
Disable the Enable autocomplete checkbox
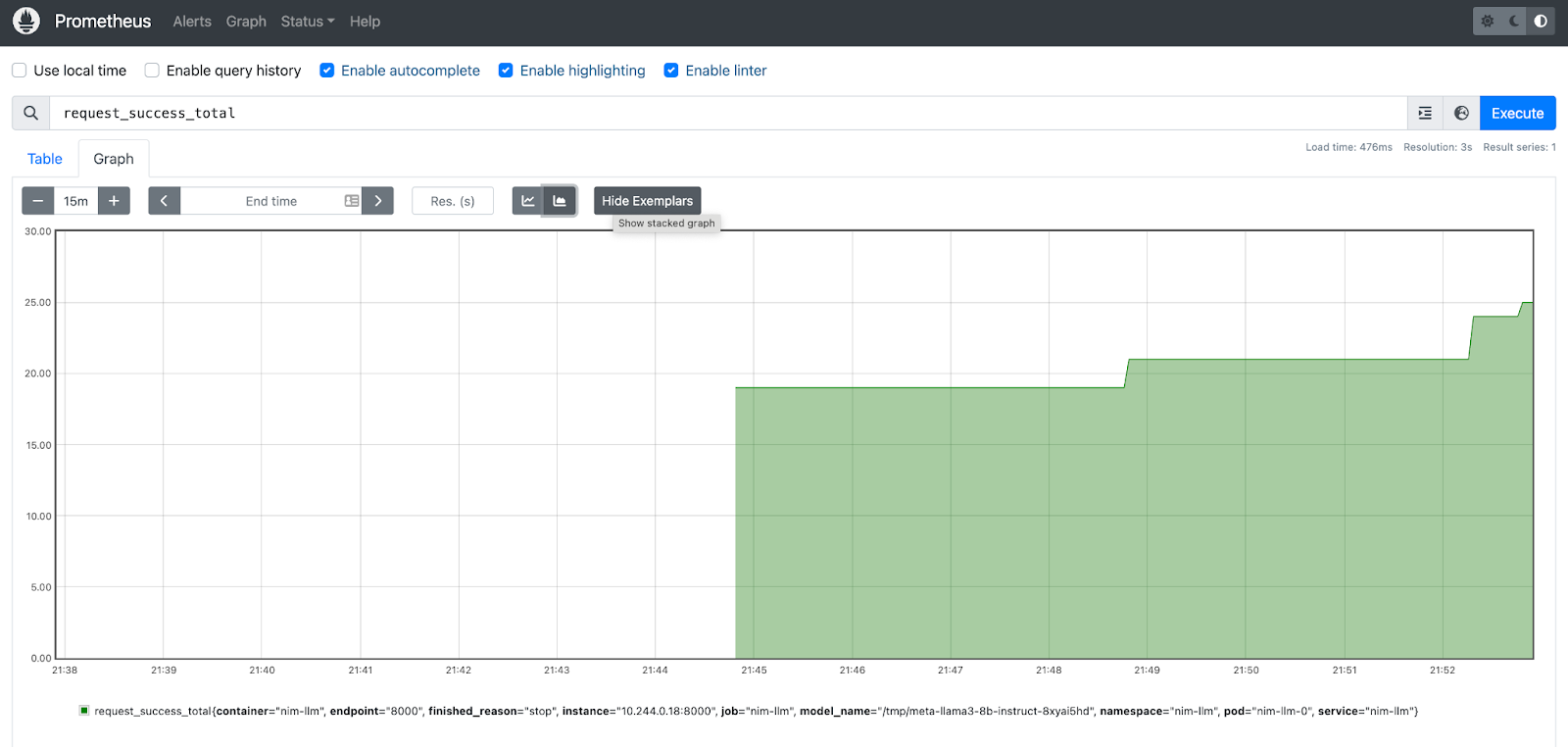tap(327, 71)
